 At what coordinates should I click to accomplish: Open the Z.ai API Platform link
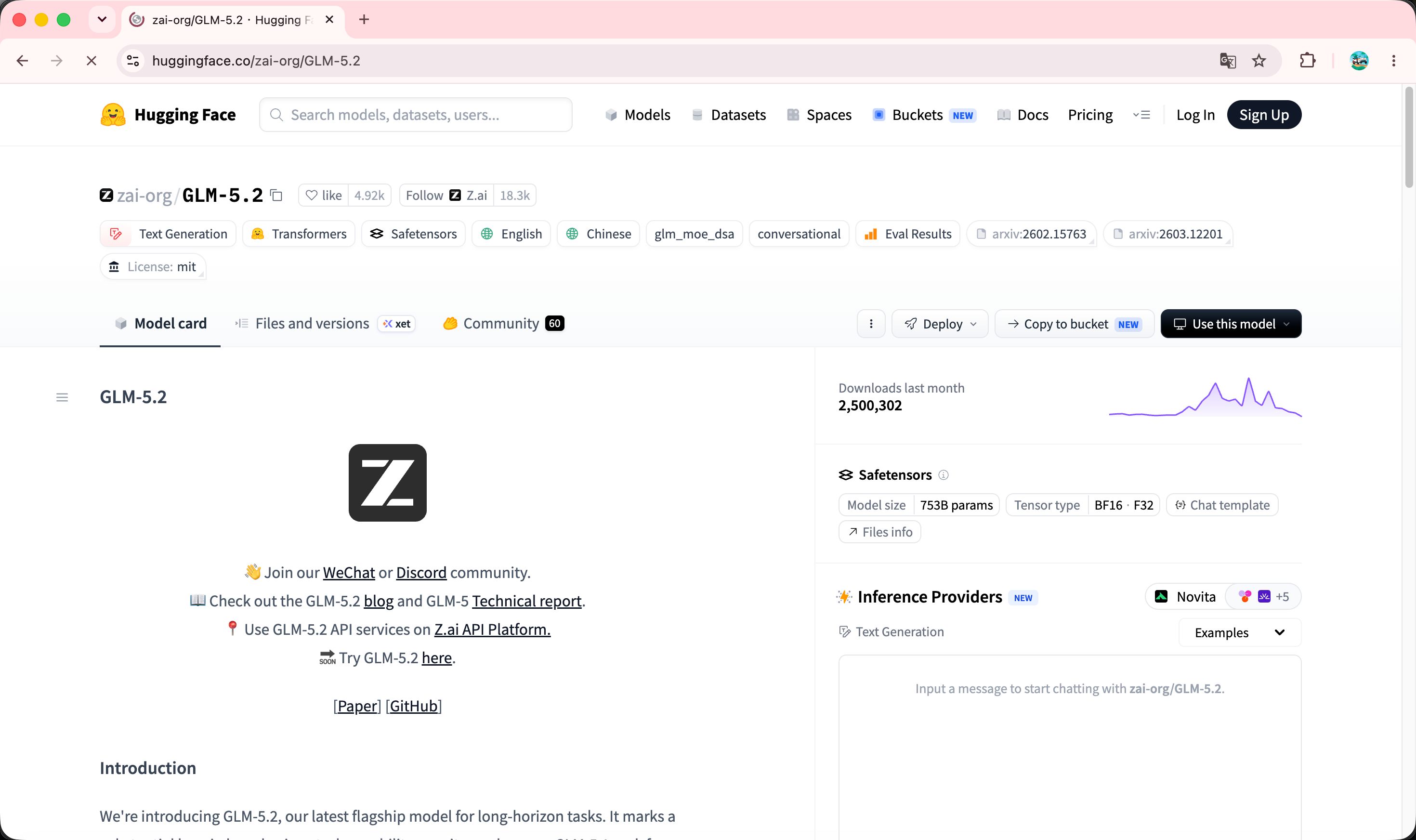(492, 630)
